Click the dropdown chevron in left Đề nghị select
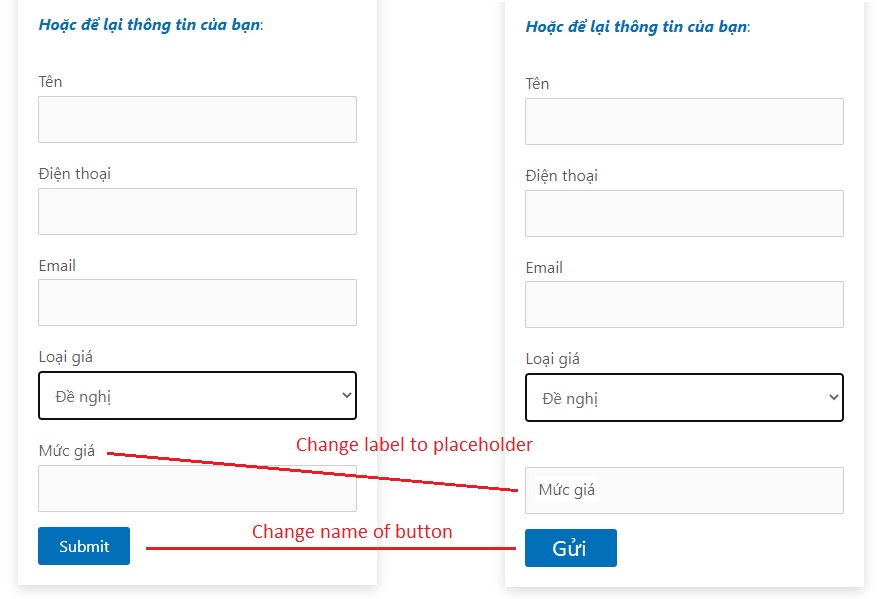The width and height of the screenshot is (881, 599). tap(347, 395)
